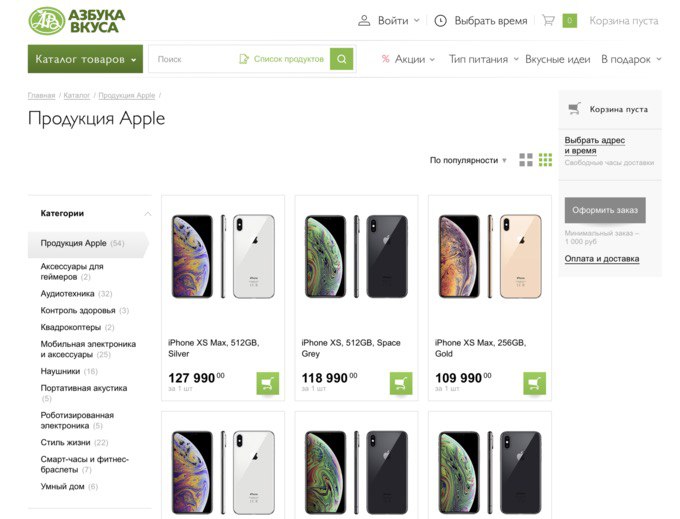This screenshot has height=519, width=680.
Task: Expand the По популярности sort dropdown
Action: click(469, 160)
